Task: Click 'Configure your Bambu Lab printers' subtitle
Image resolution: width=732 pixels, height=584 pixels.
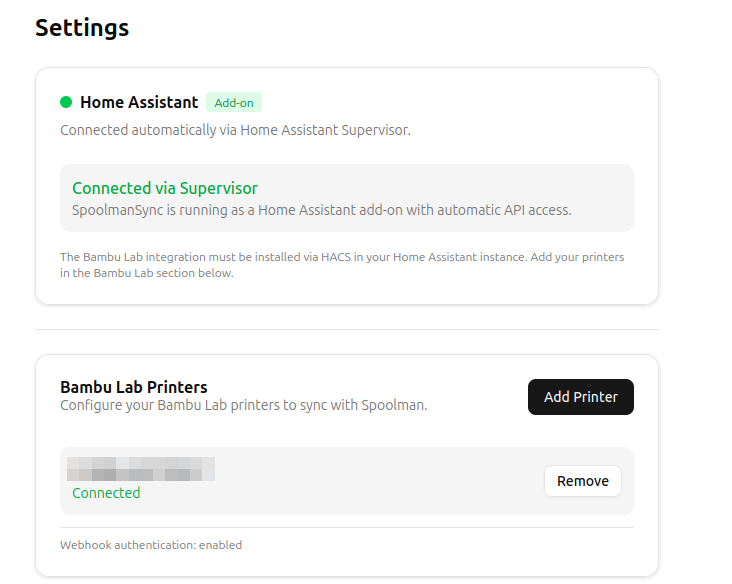Action: tap(244, 405)
